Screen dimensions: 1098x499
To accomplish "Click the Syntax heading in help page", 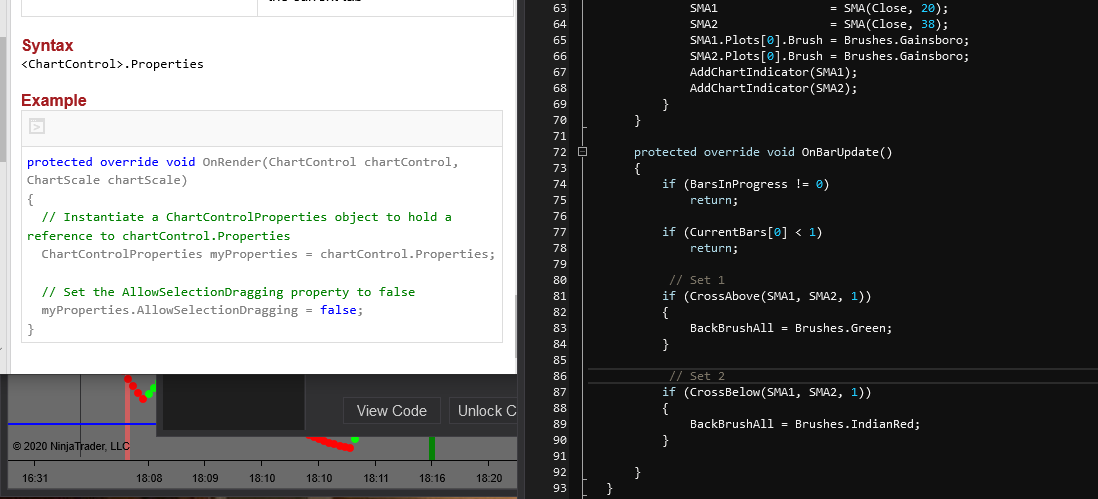I will pyautogui.click(x=48, y=45).
